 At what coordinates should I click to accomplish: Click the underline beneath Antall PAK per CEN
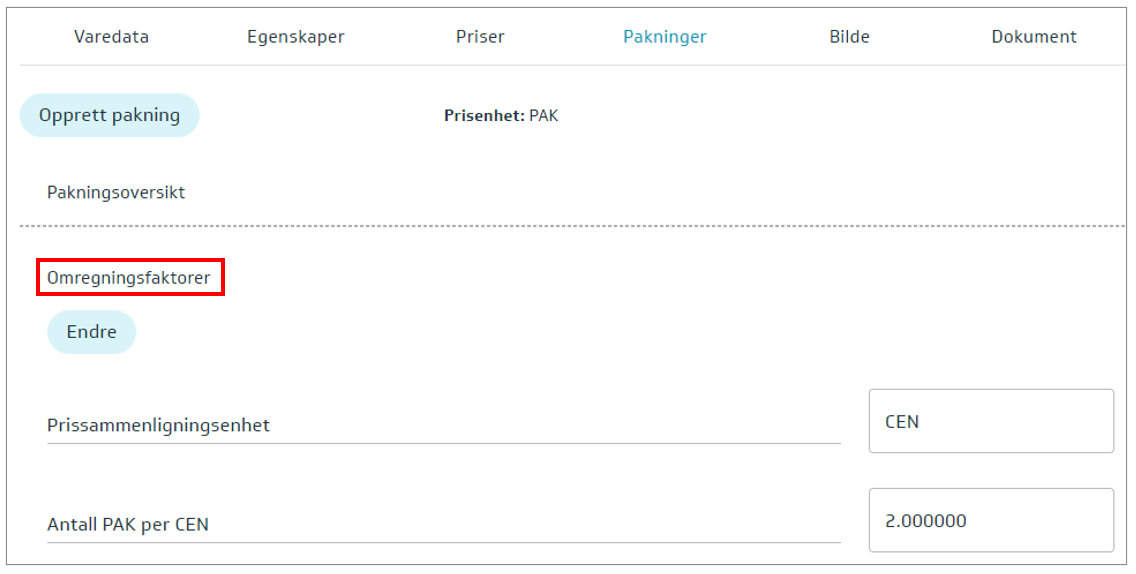(x=443, y=543)
